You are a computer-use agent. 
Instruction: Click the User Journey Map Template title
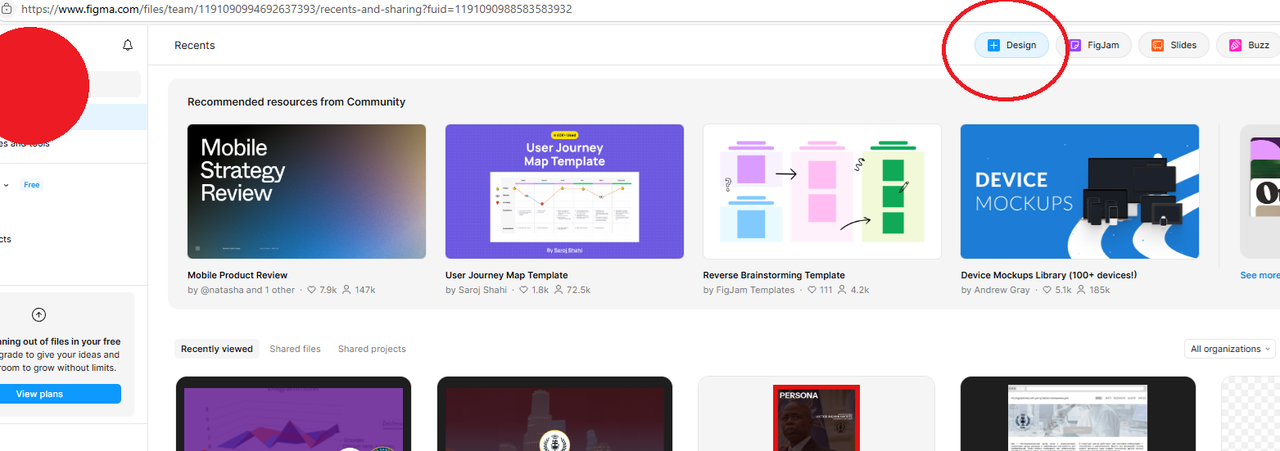click(x=506, y=275)
